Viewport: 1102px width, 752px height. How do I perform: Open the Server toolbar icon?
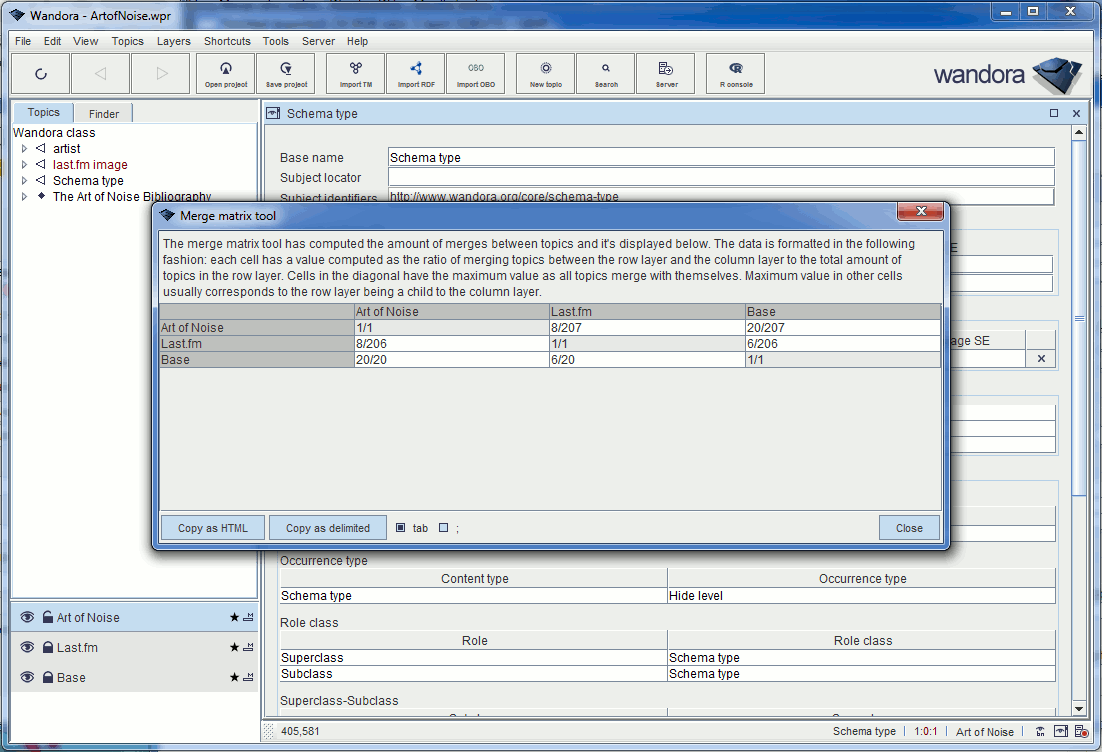[x=666, y=73]
